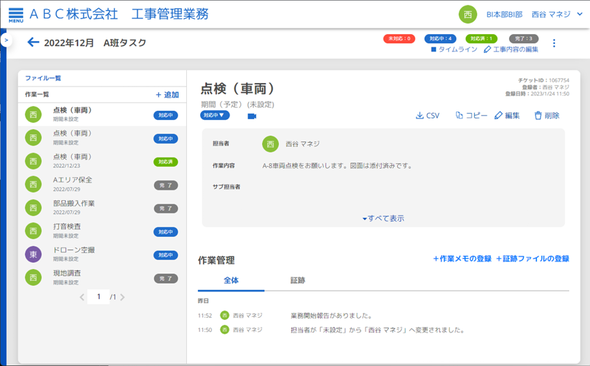Click 対応済 badge on third task
590x366 pixels.
166,162
